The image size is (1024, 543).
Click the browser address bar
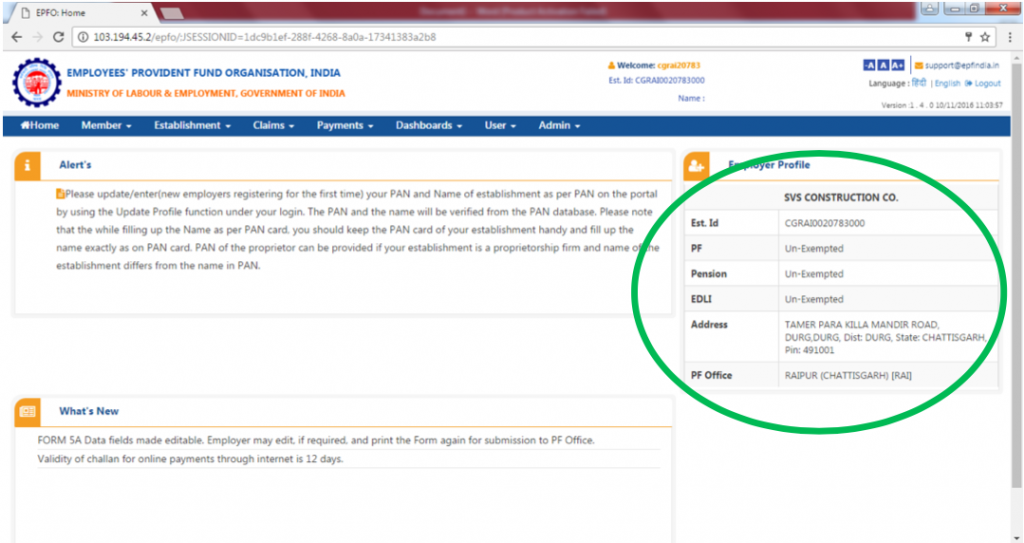pyautogui.click(x=500, y=37)
